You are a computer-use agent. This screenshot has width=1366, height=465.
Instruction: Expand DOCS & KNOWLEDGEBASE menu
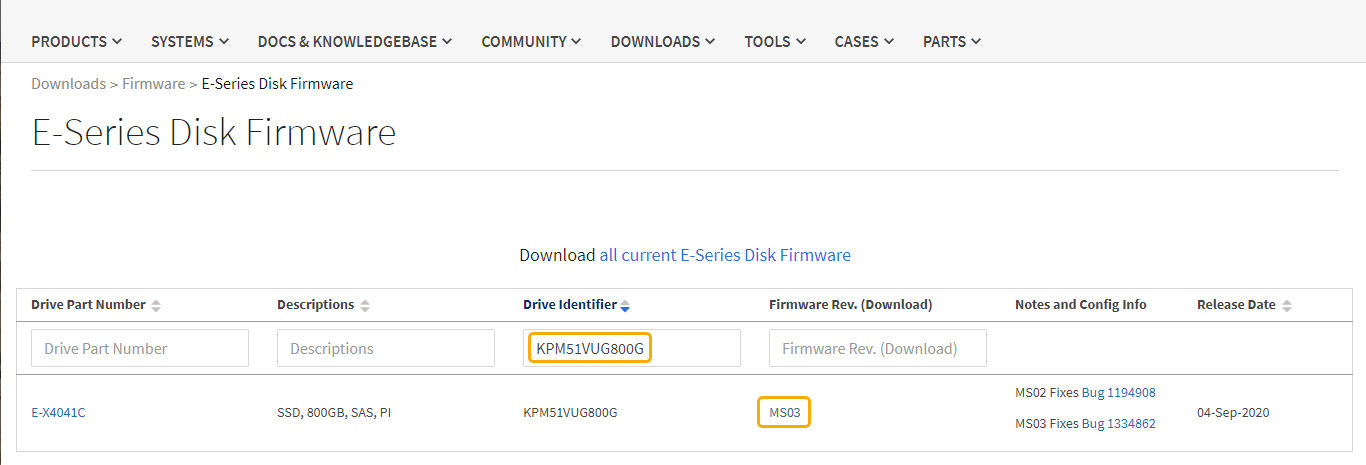click(354, 42)
